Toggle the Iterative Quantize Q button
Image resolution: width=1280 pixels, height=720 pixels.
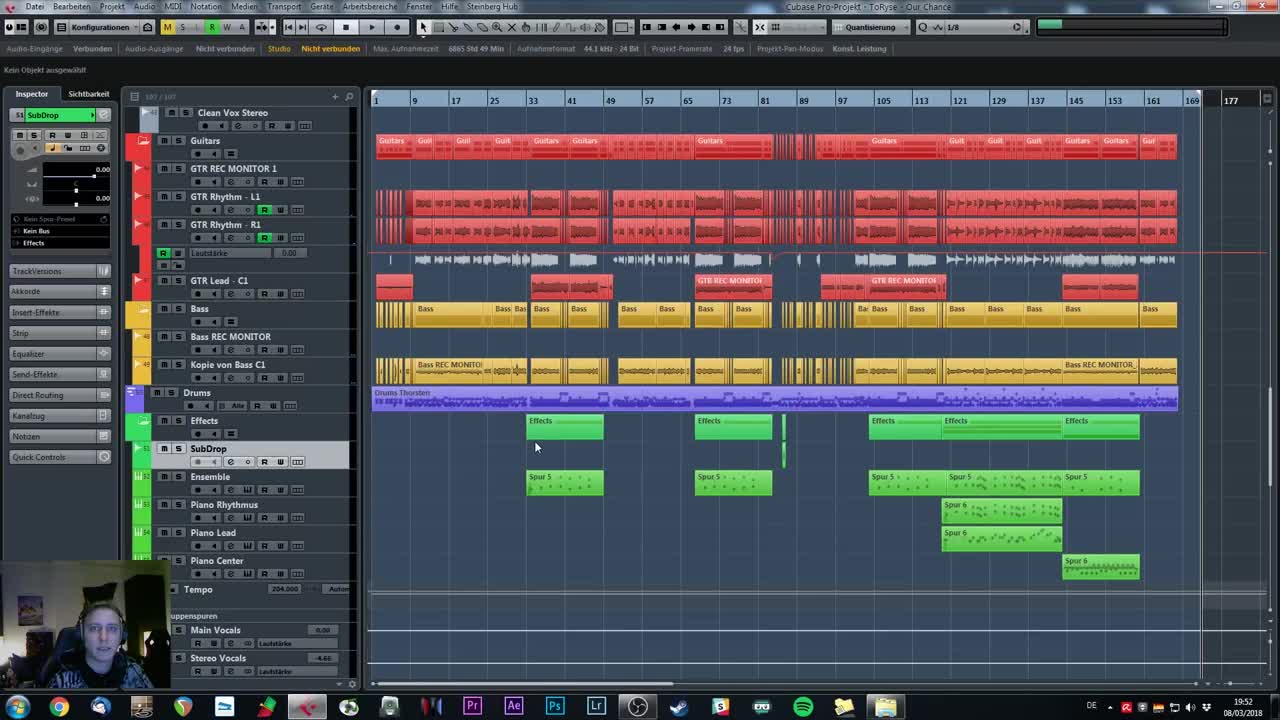922,27
